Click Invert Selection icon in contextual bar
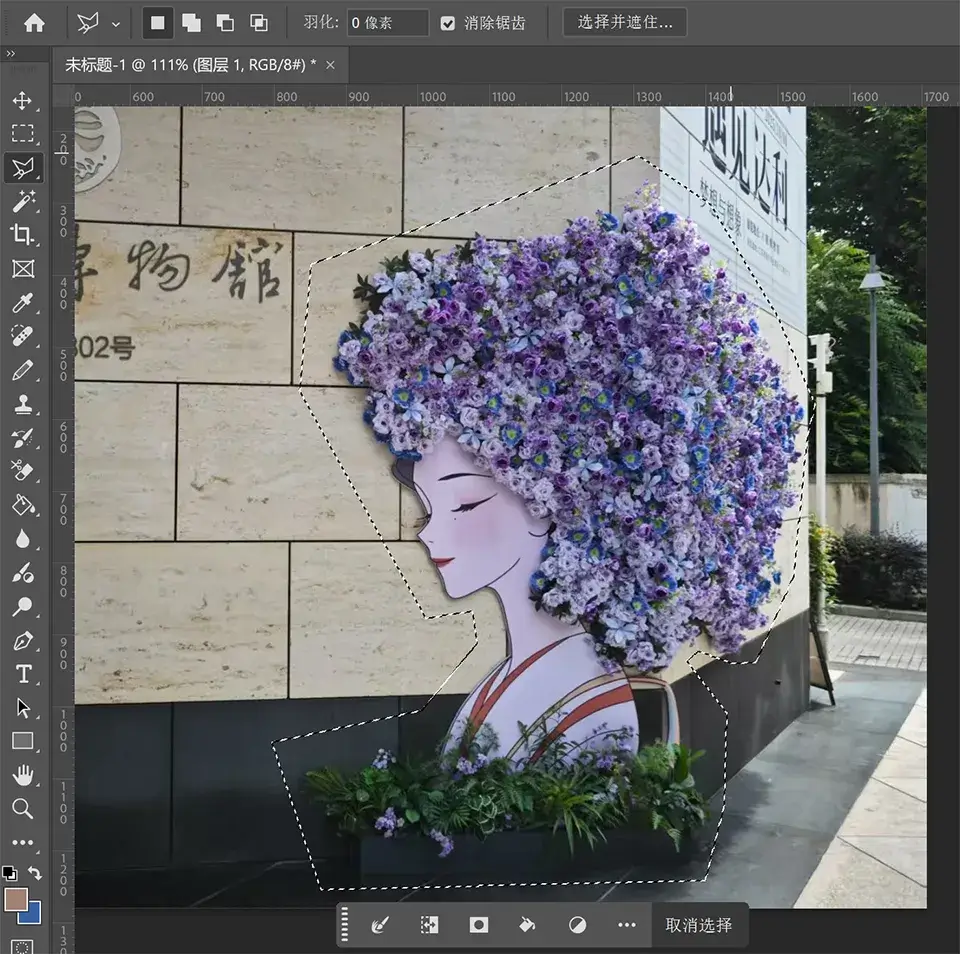 pyautogui.click(x=429, y=925)
